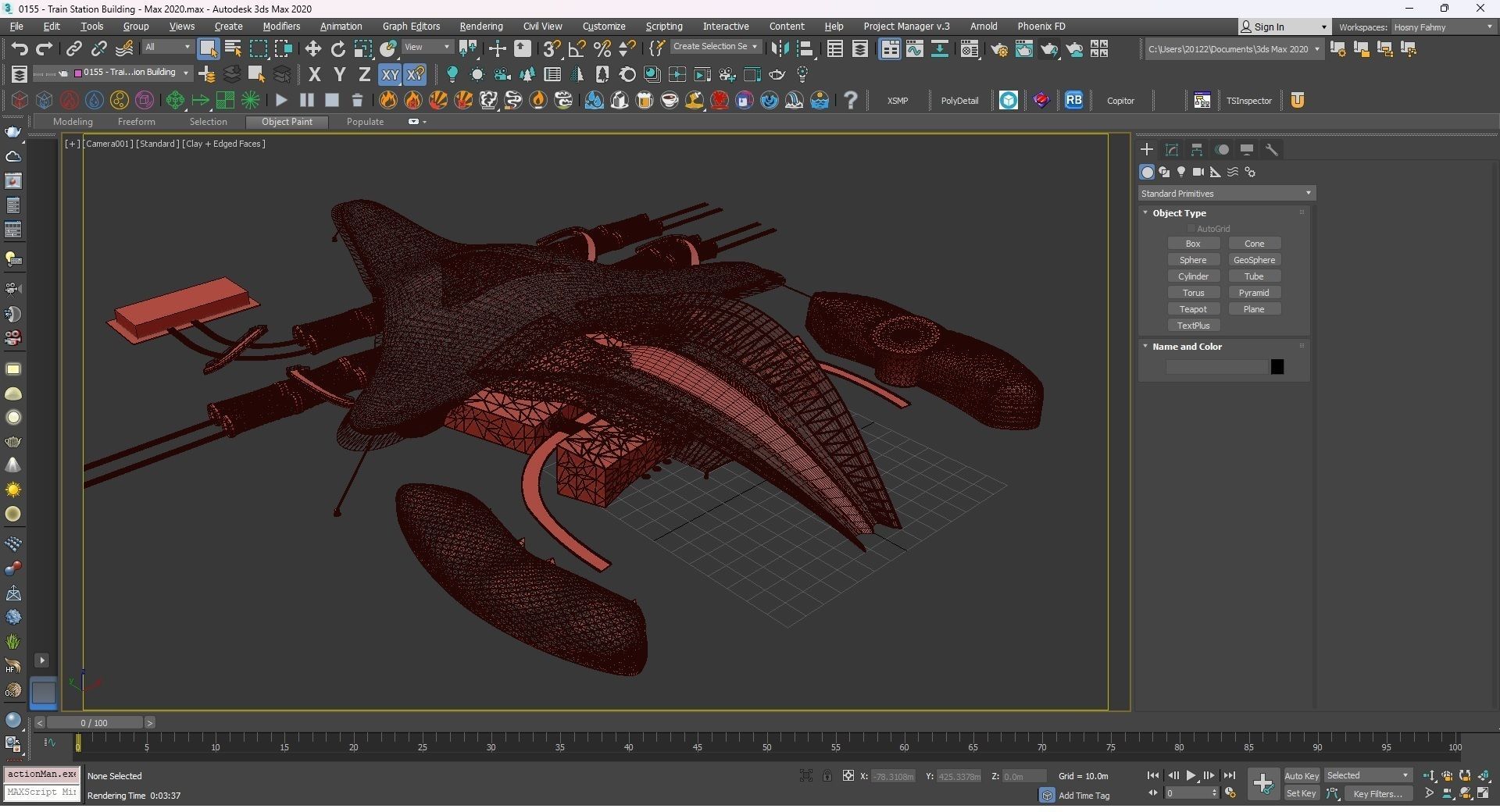Restrict axis to X
Viewport: 1500px width, 812px height.
click(x=315, y=74)
